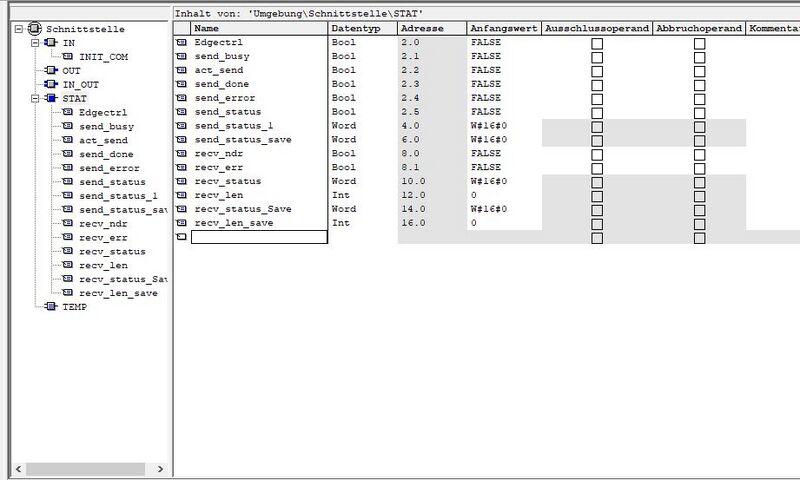
Task: Click row icon next to recv_len_save in table
Action: tap(181, 223)
